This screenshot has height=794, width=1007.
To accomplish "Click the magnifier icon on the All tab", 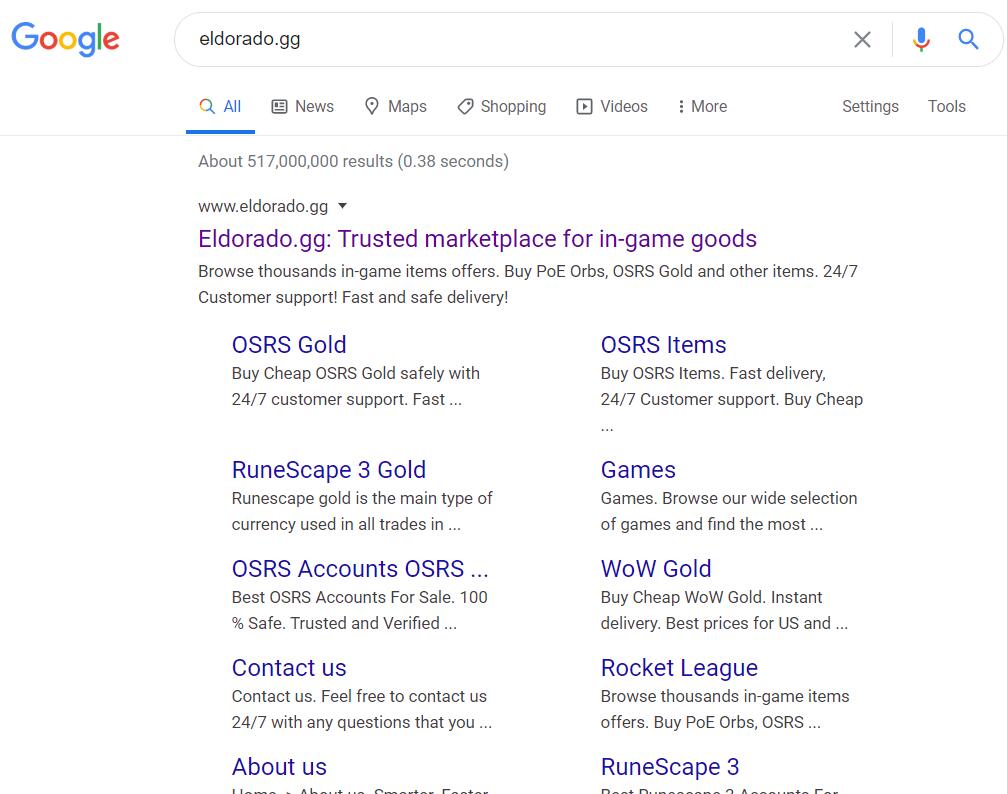I will (207, 106).
